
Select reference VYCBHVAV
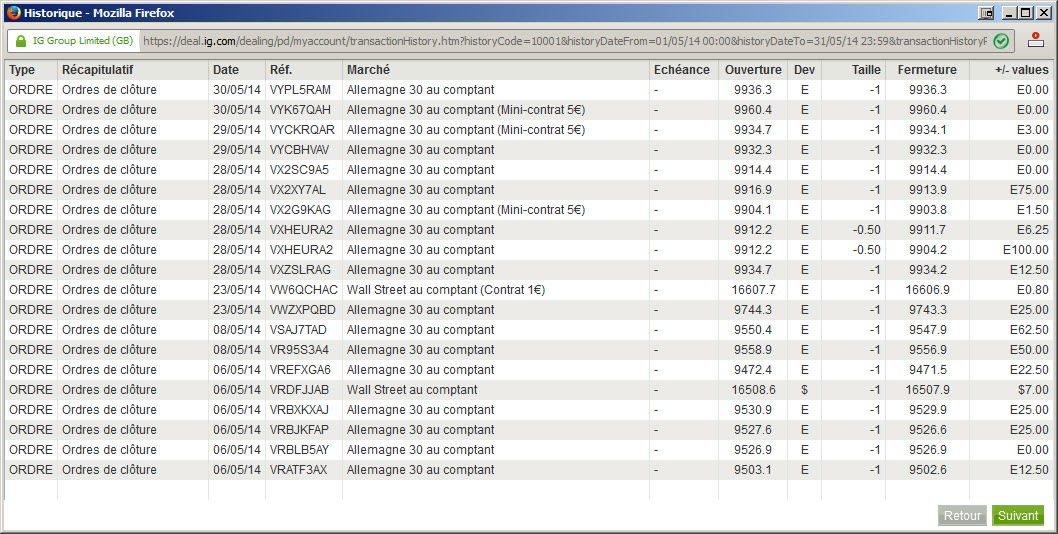[300, 150]
